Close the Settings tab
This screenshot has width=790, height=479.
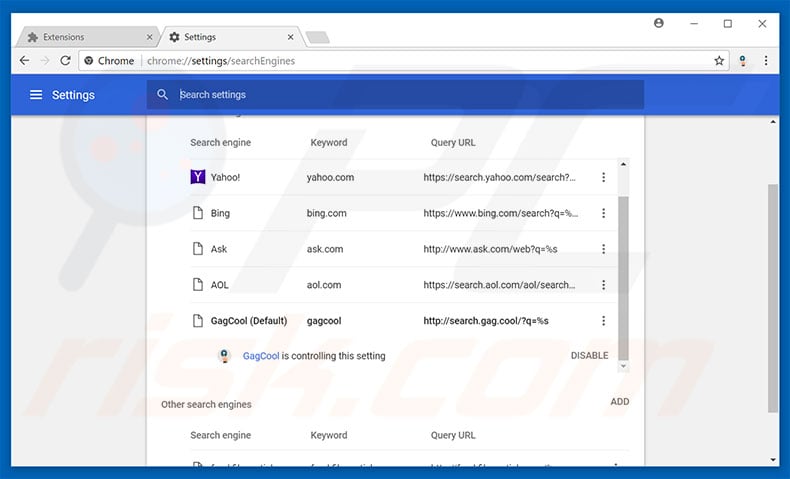(x=290, y=37)
